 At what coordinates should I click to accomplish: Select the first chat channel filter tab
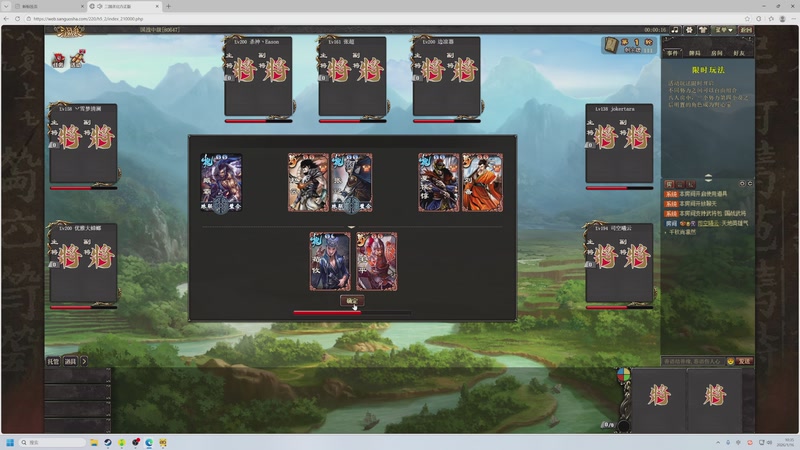[669, 184]
